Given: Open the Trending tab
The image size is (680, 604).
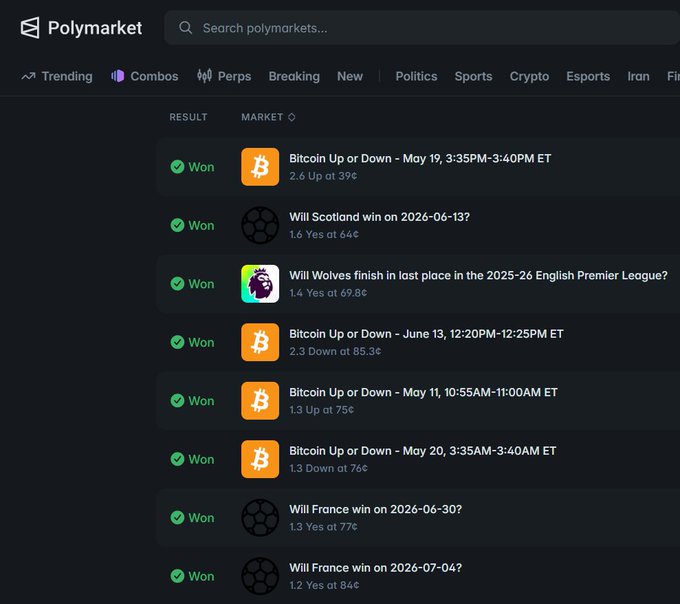Looking at the screenshot, I should tap(57, 76).
